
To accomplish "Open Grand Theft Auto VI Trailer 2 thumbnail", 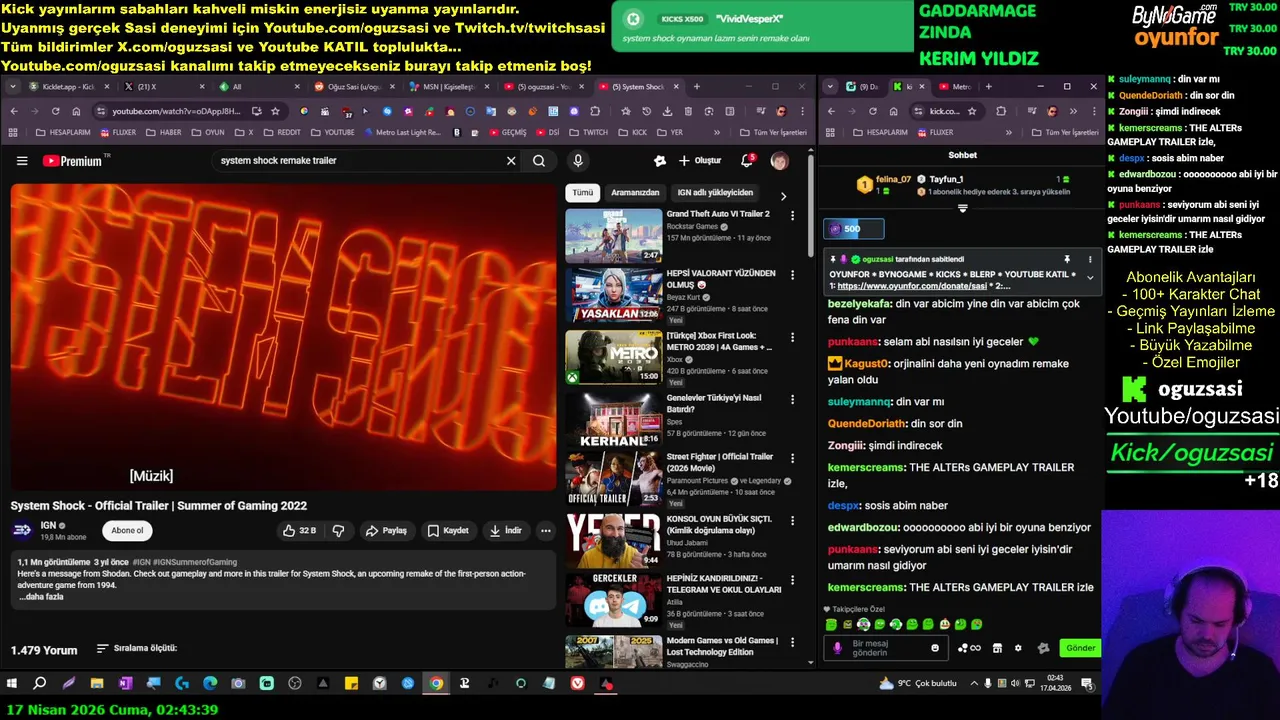I will click(x=613, y=236).
